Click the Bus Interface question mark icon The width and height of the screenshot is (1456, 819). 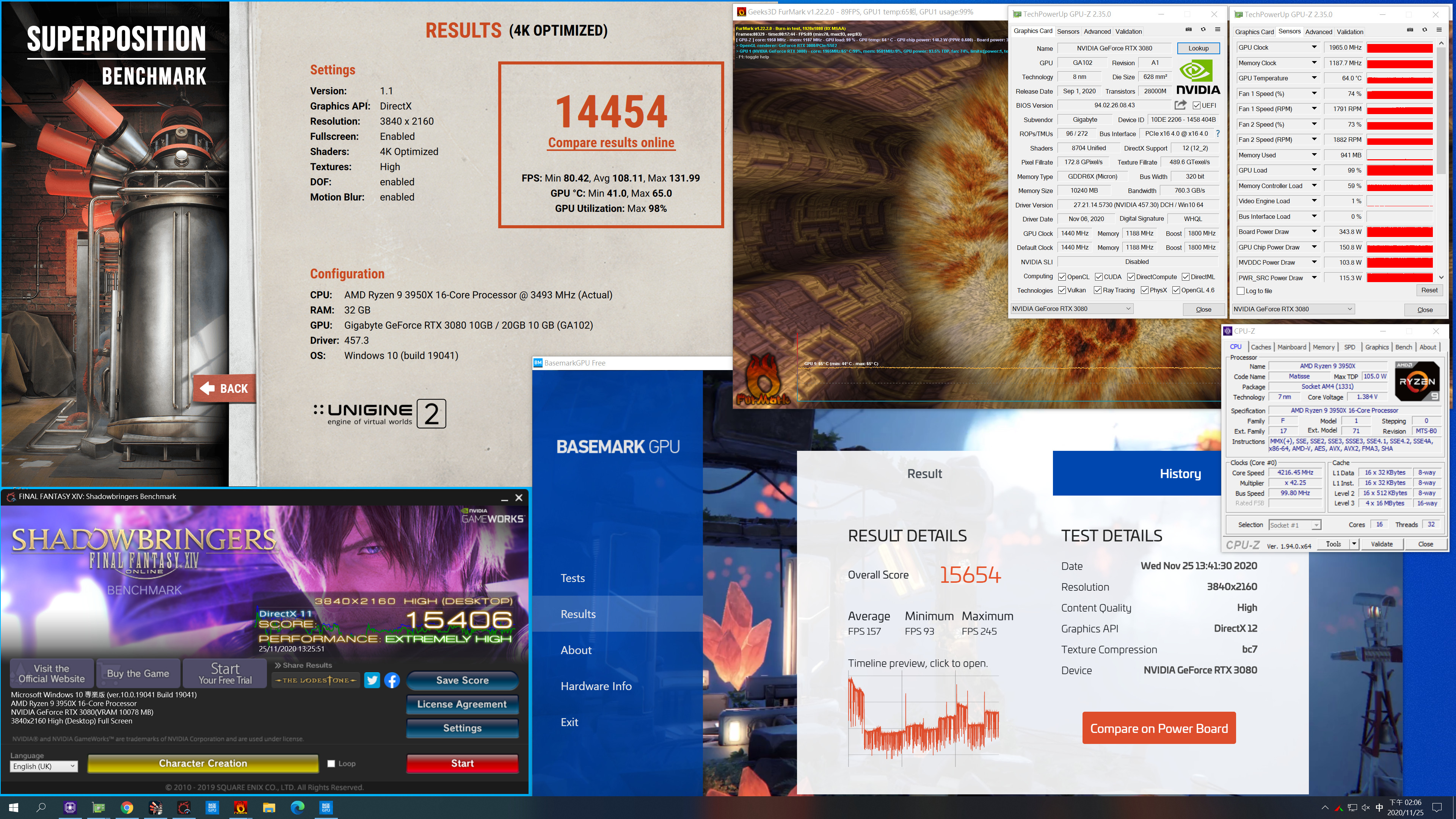pos(1218,133)
